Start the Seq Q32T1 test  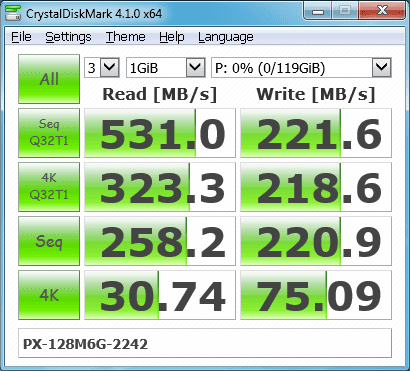[49, 133]
